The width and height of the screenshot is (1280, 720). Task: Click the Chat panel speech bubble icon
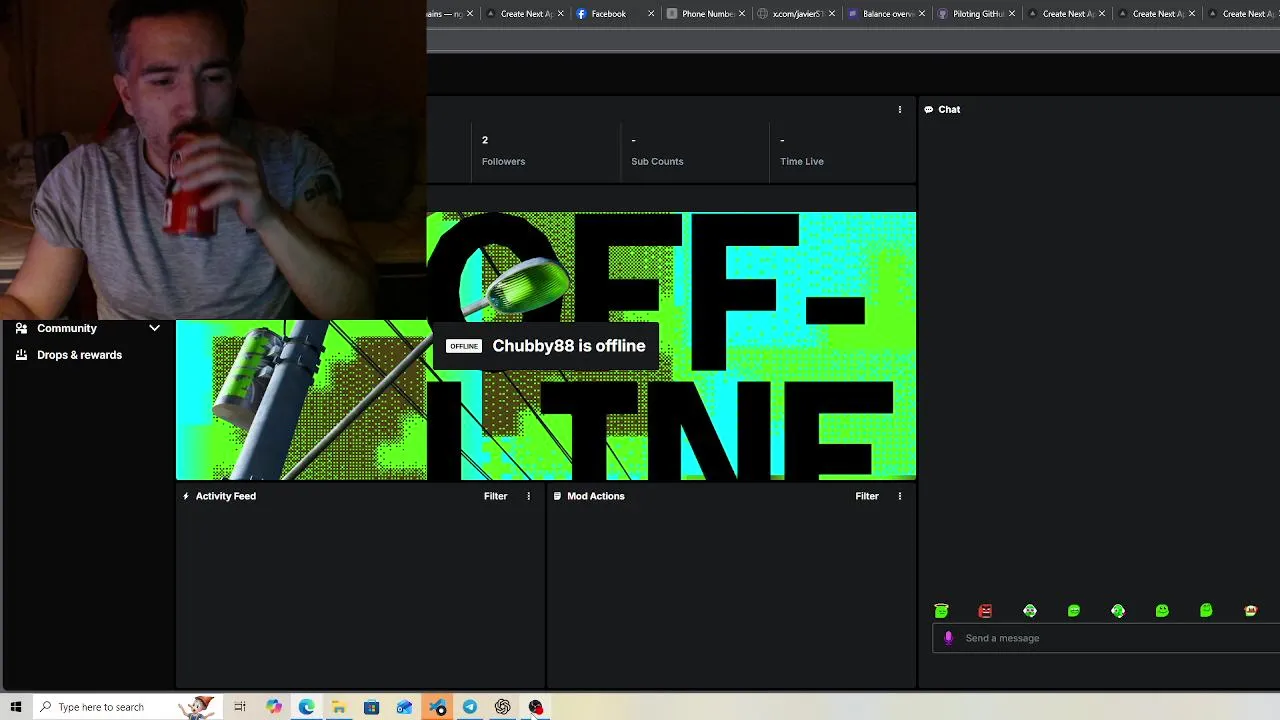click(929, 109)
